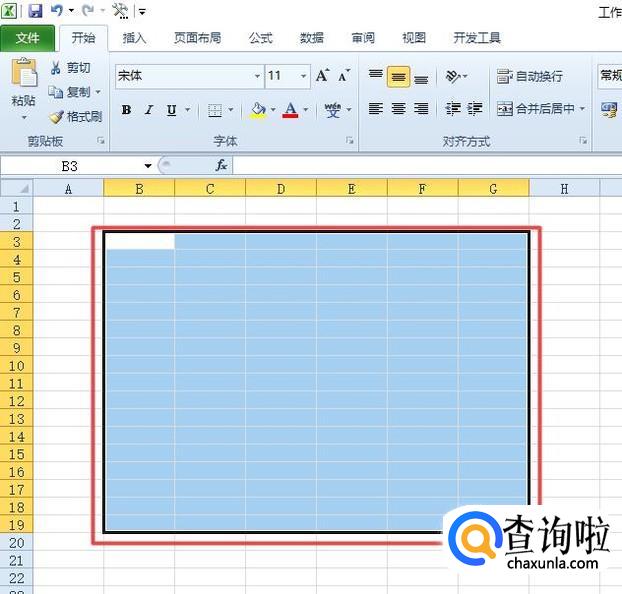The width and height of the screenshot is (622, 594).
Task: Click the Decrease Font Size icon
Action: [x=344, y=75]
